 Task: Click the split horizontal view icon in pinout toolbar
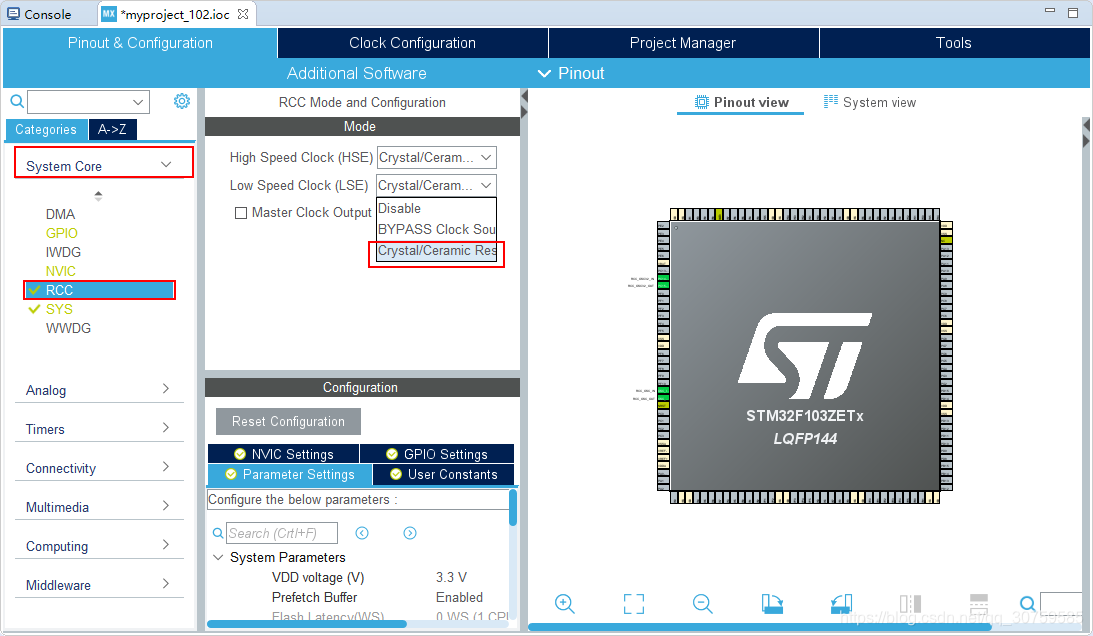pyautogui.click(x=979, y=603)
